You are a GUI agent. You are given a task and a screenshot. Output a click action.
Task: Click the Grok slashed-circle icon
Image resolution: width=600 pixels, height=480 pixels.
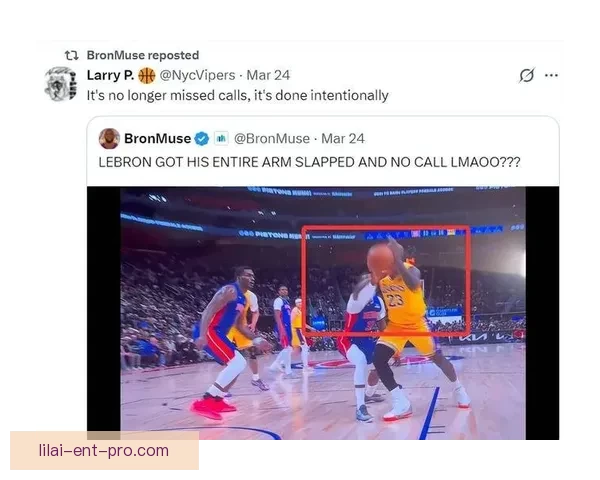click(x=527, y=75)
